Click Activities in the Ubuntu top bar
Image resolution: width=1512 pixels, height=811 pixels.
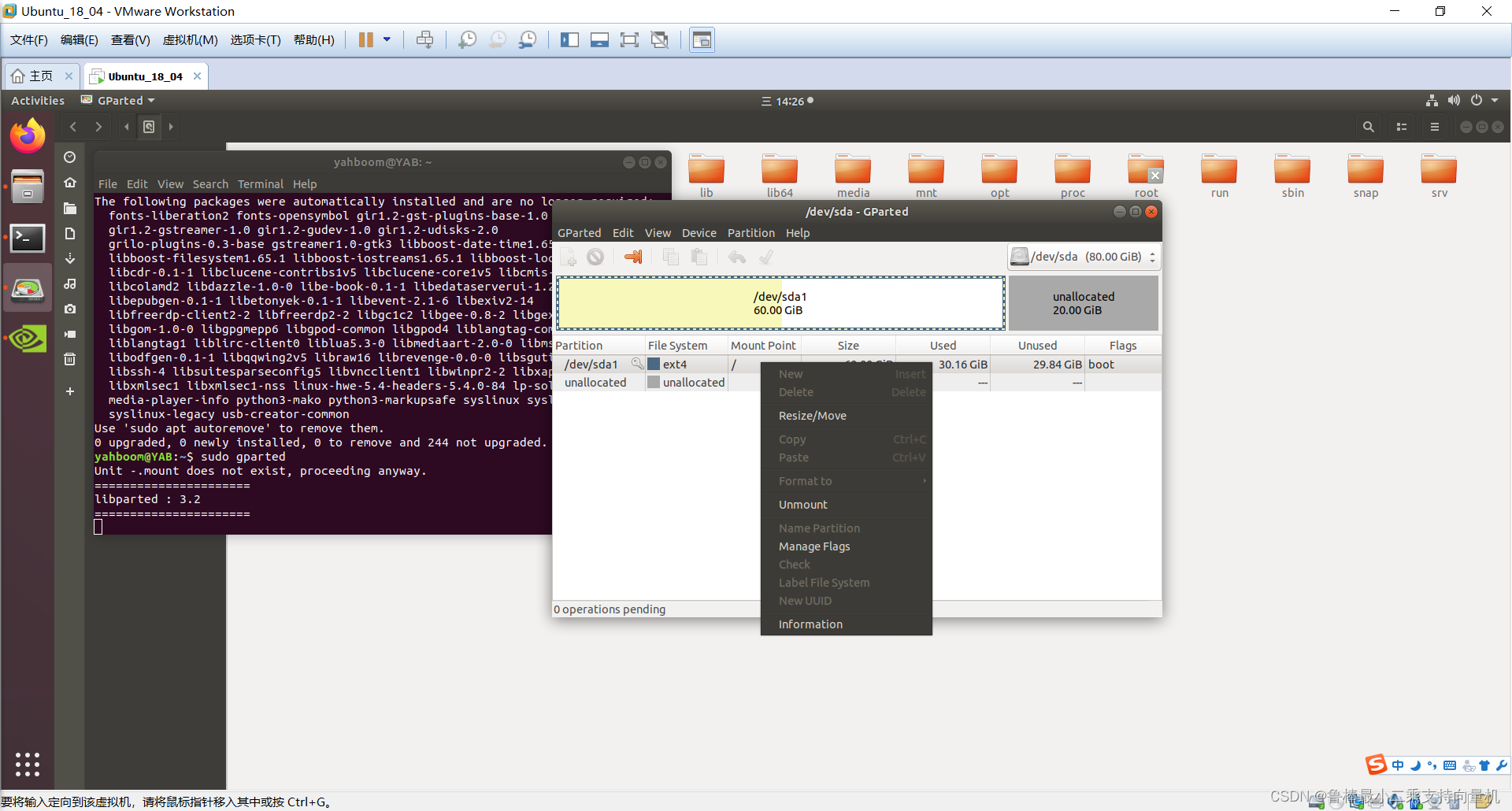(x=38, y=101)
